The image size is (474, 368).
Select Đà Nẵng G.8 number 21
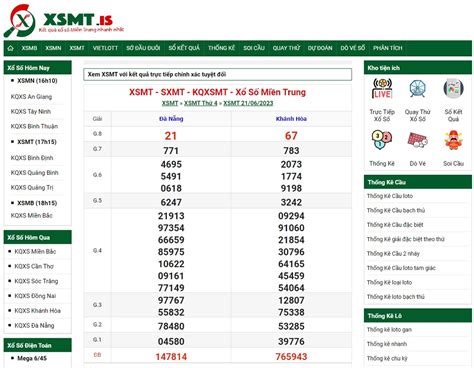171,136
